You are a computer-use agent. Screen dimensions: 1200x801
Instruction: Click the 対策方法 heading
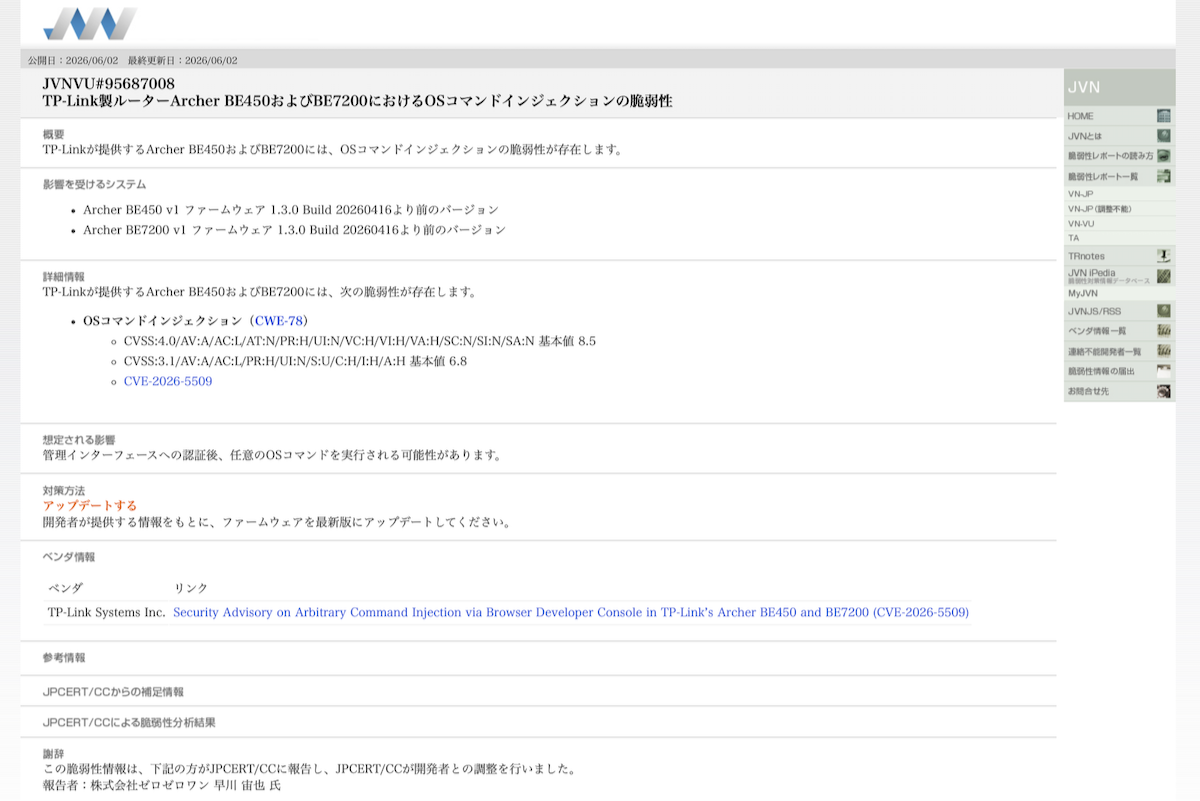[x=64, y=490]
